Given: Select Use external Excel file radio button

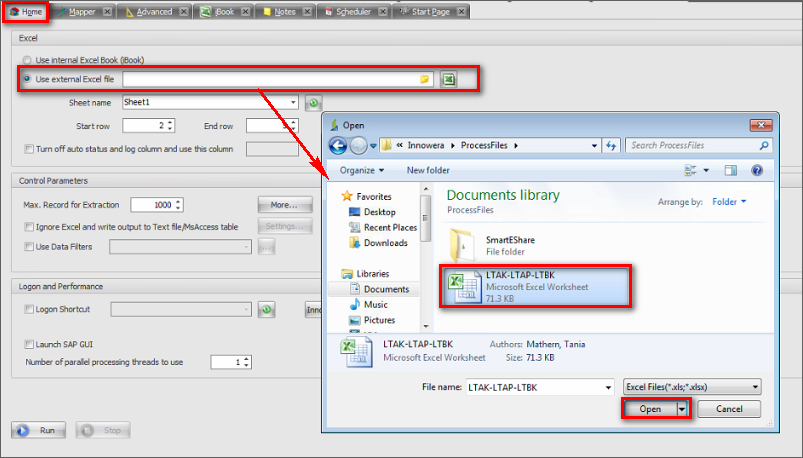Looking at the screenshot, I should point(27,79).
